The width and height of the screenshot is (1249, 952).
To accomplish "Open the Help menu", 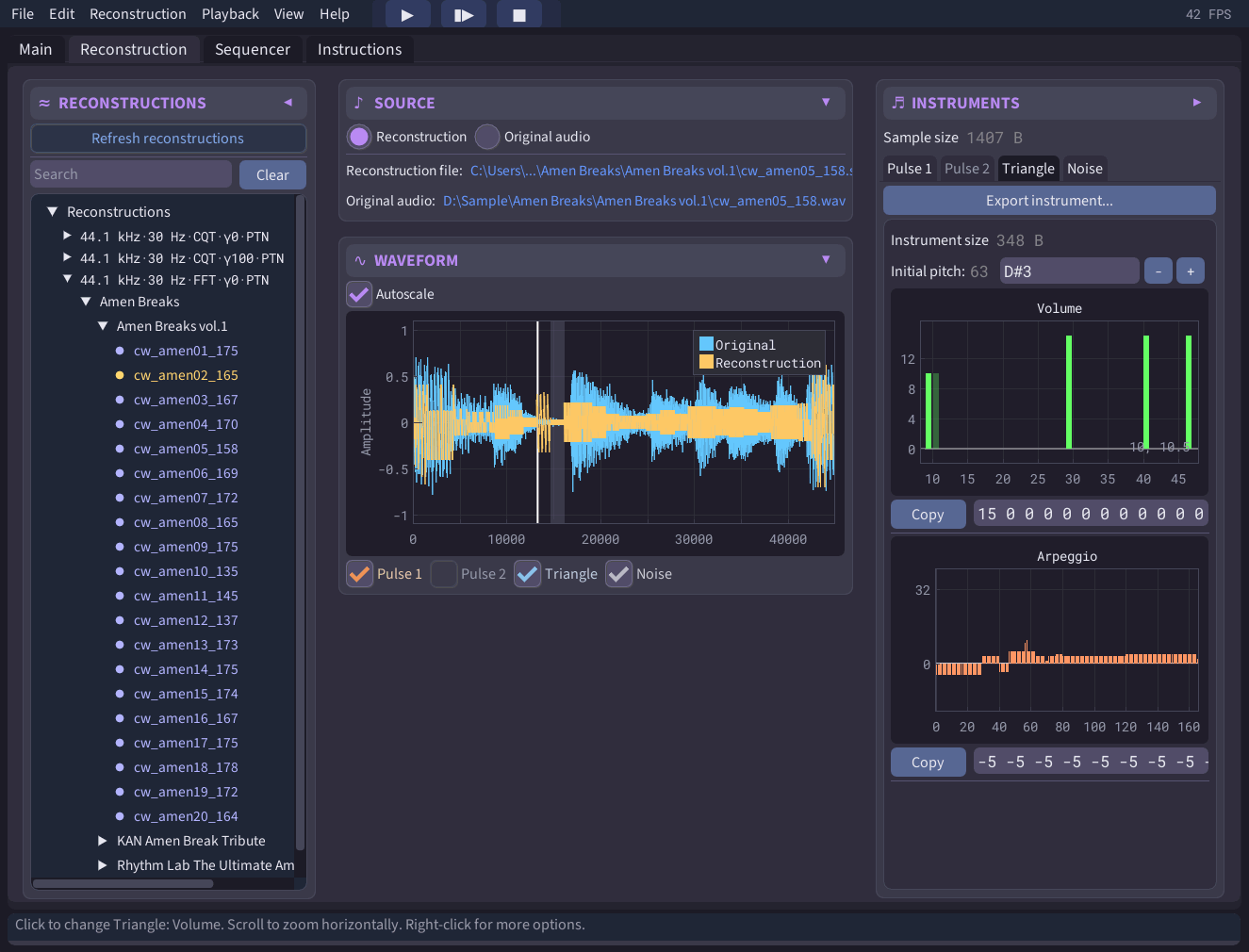I will tap(335, 14).
